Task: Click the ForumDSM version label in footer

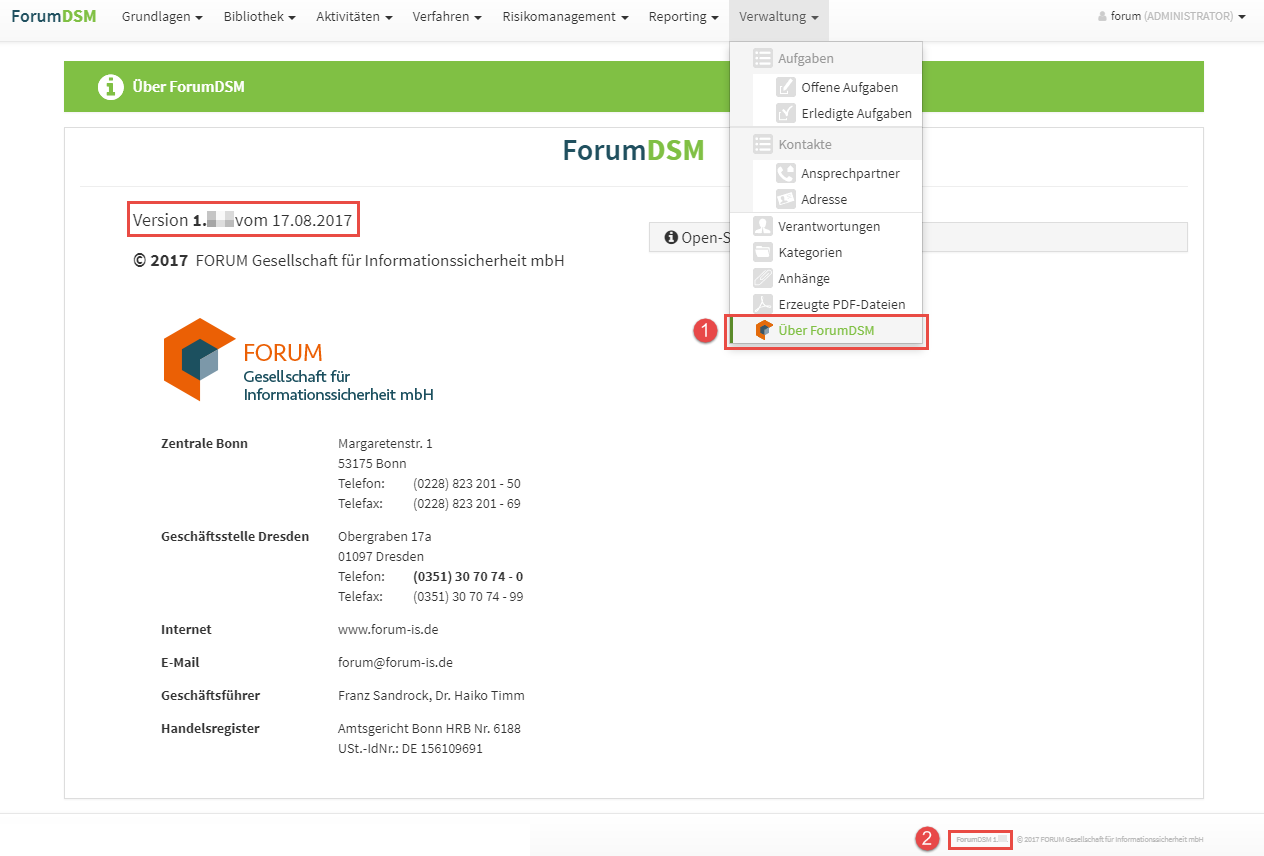Action: pyautogui.click(x=980, y=839)
